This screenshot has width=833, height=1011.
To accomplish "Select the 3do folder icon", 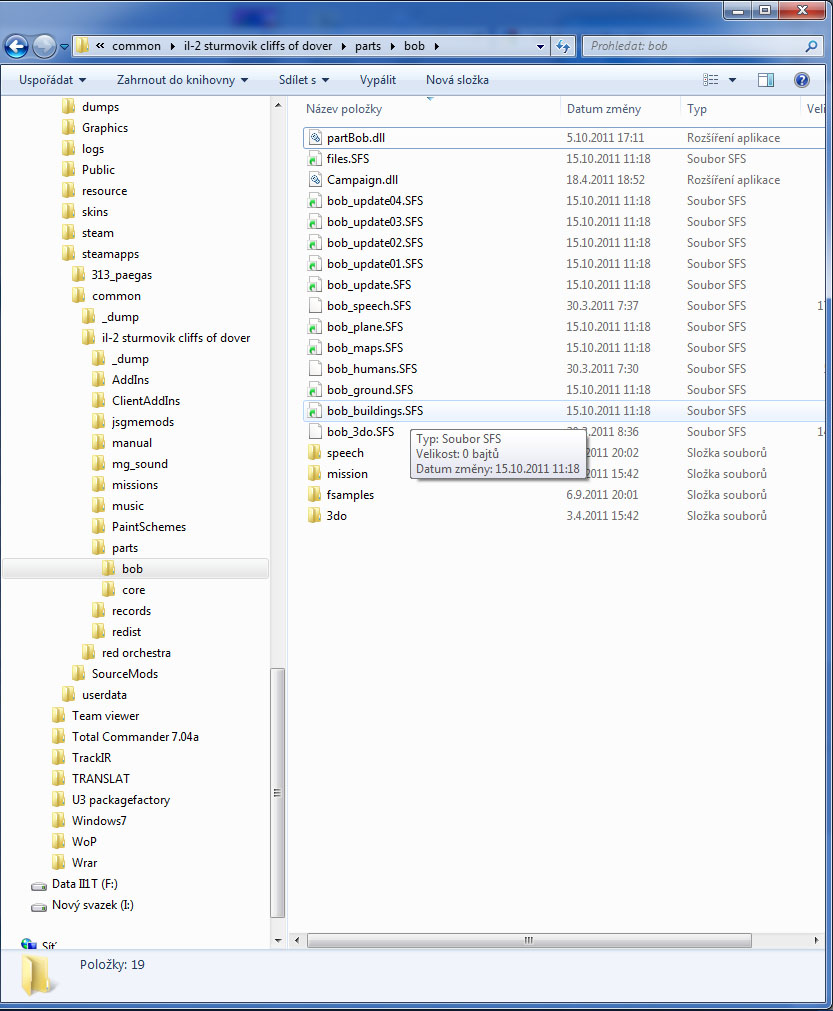I will pos(315,516).
